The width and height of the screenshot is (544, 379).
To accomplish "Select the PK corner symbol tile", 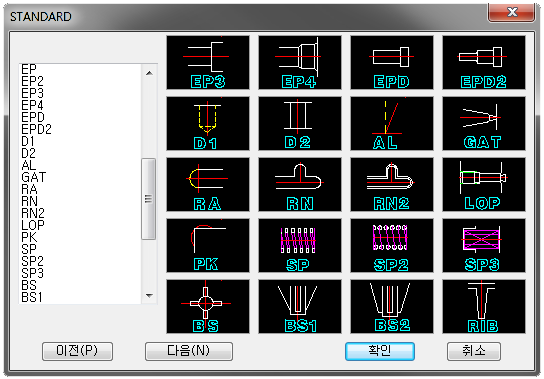I will click(x=208, y=245).
